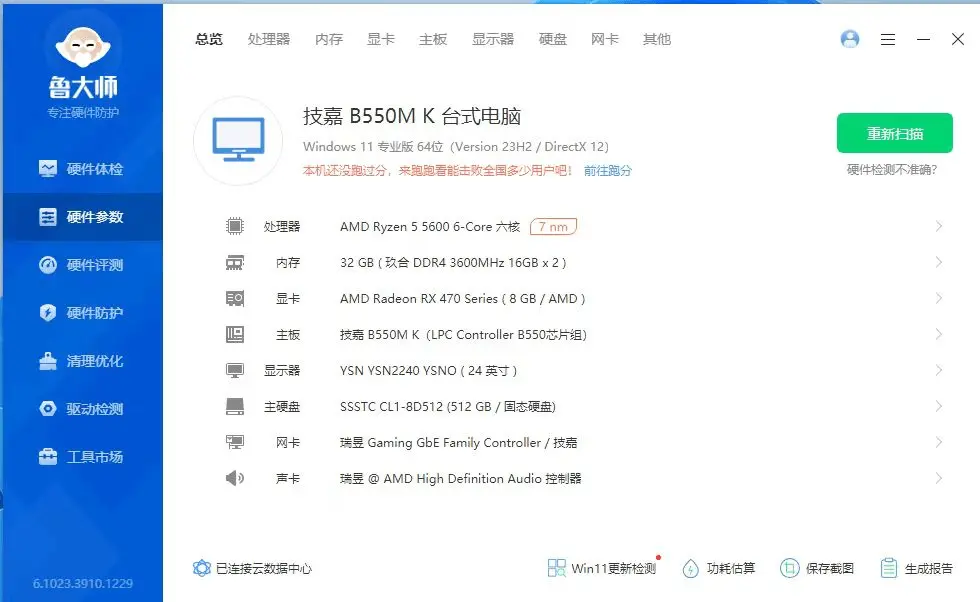Click the cloud data center icon

coord(202,568)
